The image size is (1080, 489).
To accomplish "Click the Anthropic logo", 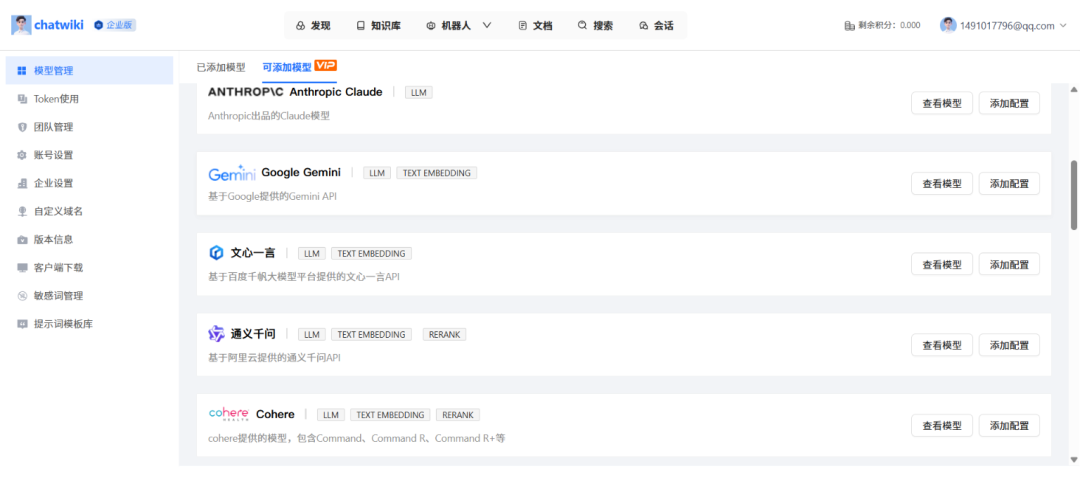I will (246, 92).
